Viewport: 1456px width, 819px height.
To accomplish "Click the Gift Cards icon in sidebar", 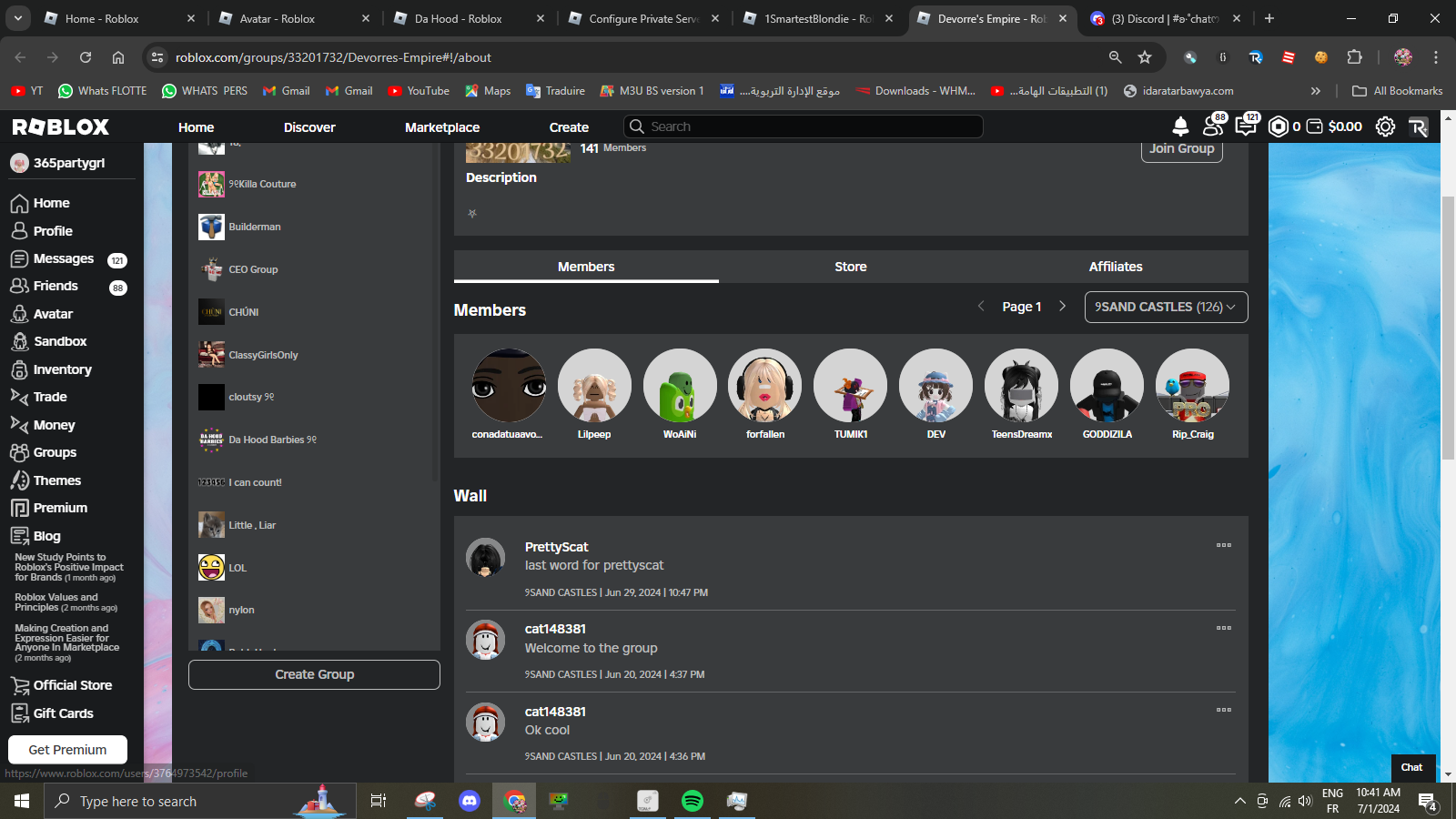I will coord(19,713).
